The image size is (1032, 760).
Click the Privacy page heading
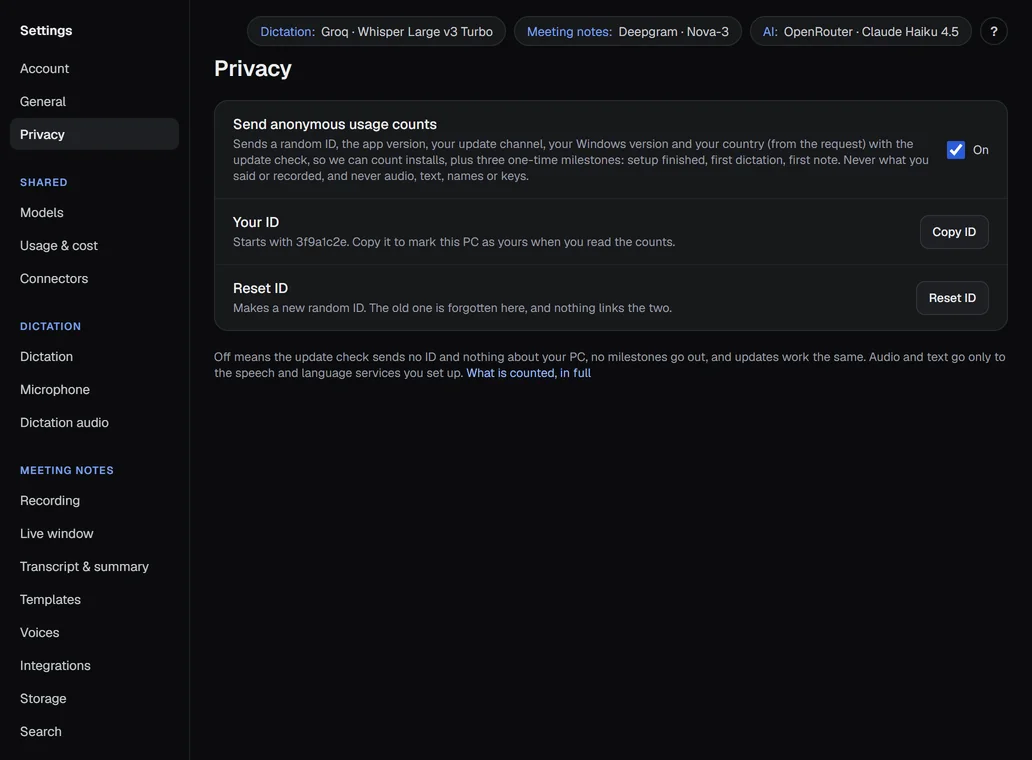point(253,68)
